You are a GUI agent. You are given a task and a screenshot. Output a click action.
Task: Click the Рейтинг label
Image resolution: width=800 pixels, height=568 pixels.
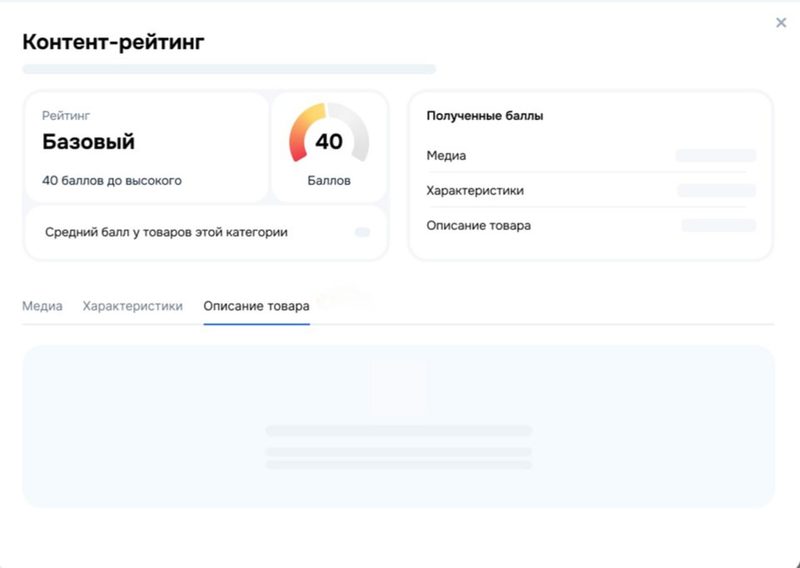tap(66, 116)
